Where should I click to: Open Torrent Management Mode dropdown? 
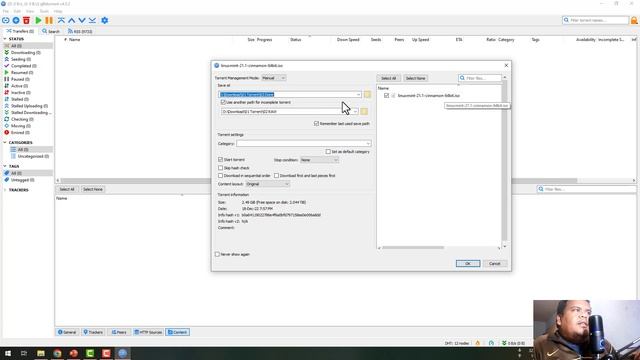273,78
